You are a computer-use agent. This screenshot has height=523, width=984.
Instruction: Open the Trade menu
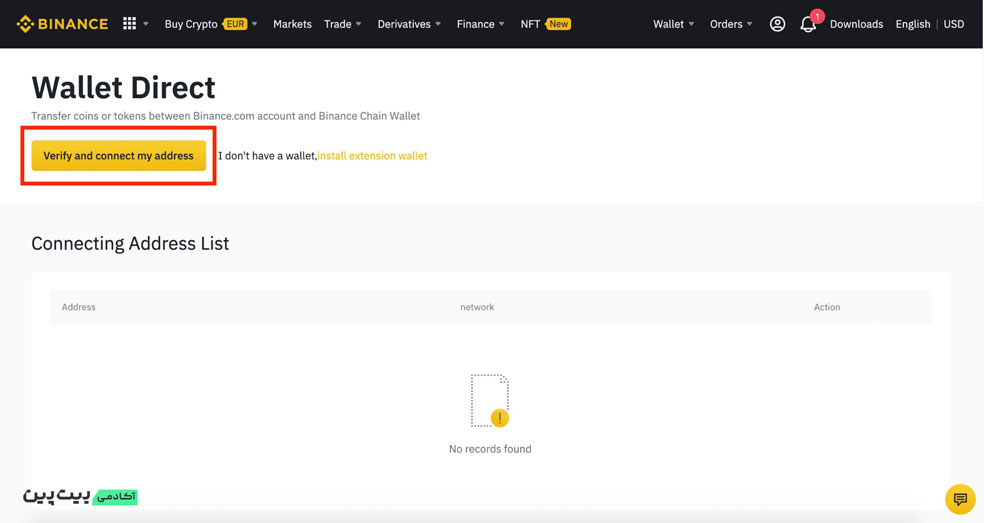338,24
